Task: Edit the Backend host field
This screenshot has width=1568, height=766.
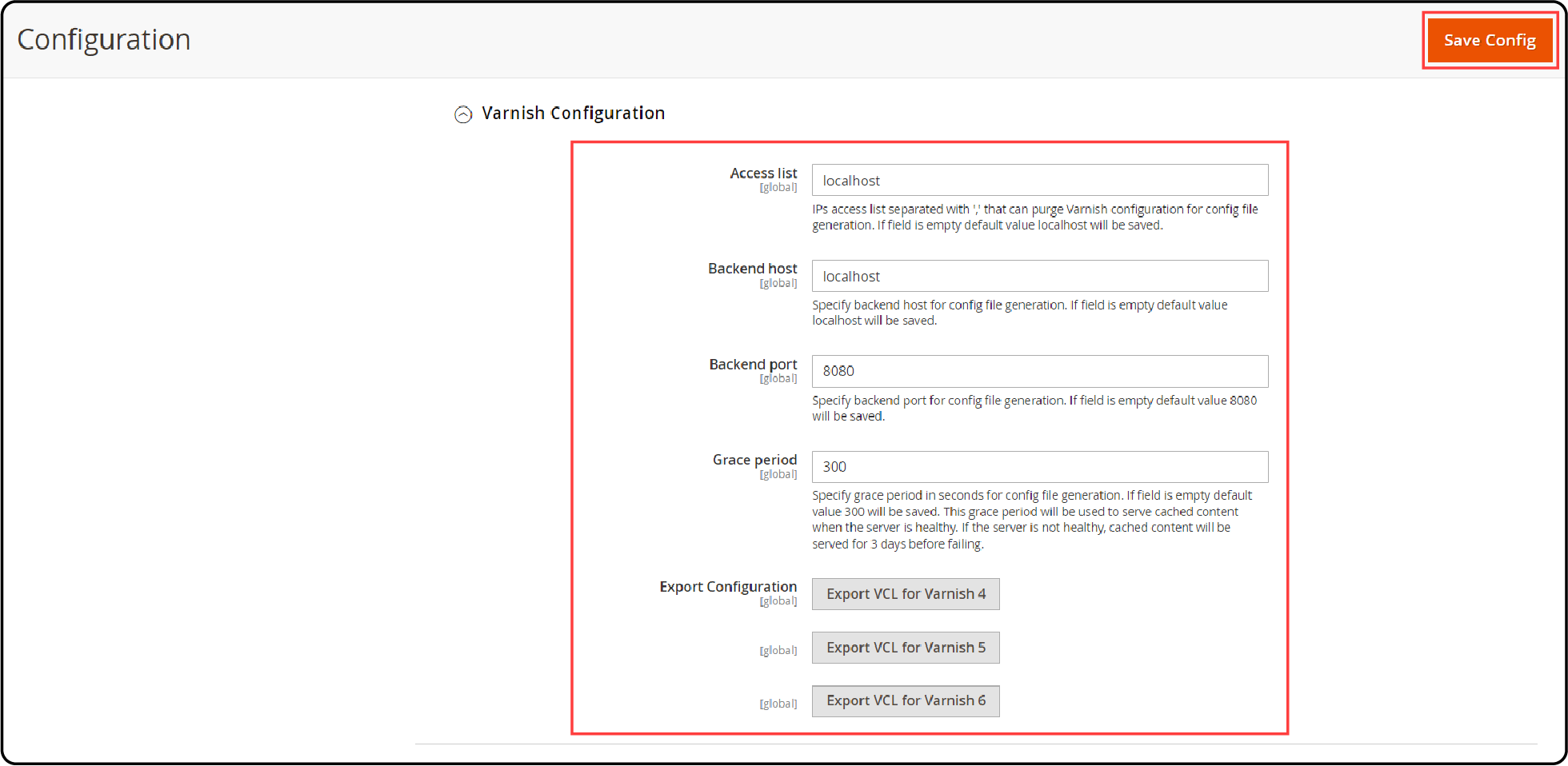Action: pyautogui.click(x=1040, y=276)
